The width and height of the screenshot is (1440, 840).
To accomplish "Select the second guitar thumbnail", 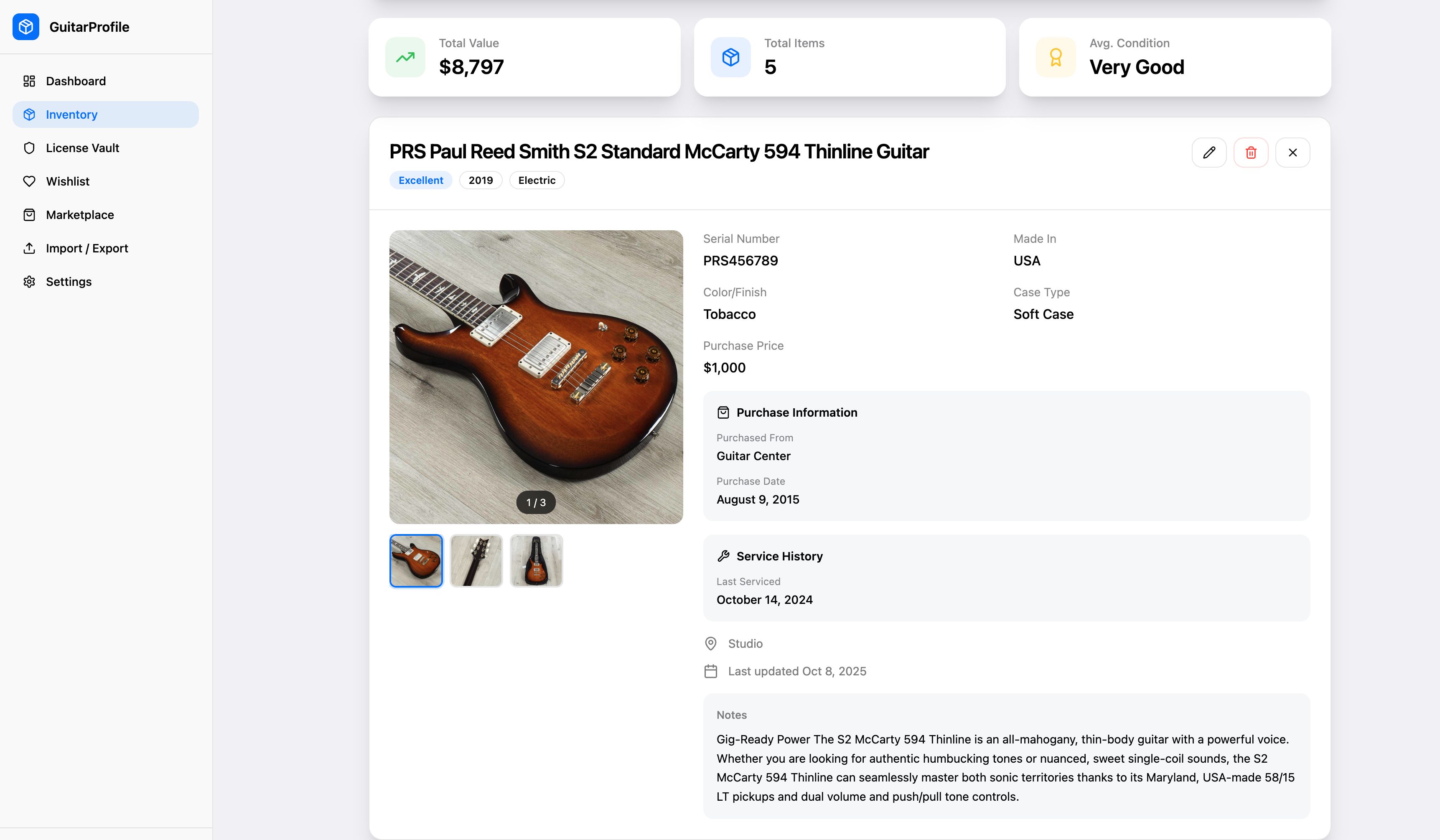I will pos(476,560).
